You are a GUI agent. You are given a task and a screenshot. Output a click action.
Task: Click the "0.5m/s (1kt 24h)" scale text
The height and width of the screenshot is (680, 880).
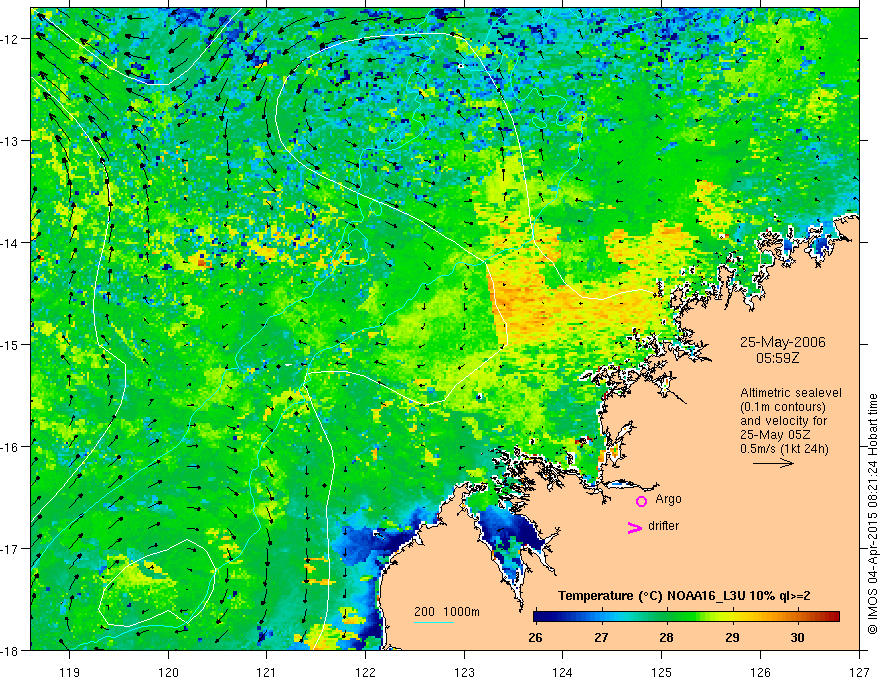pos(784,449)
